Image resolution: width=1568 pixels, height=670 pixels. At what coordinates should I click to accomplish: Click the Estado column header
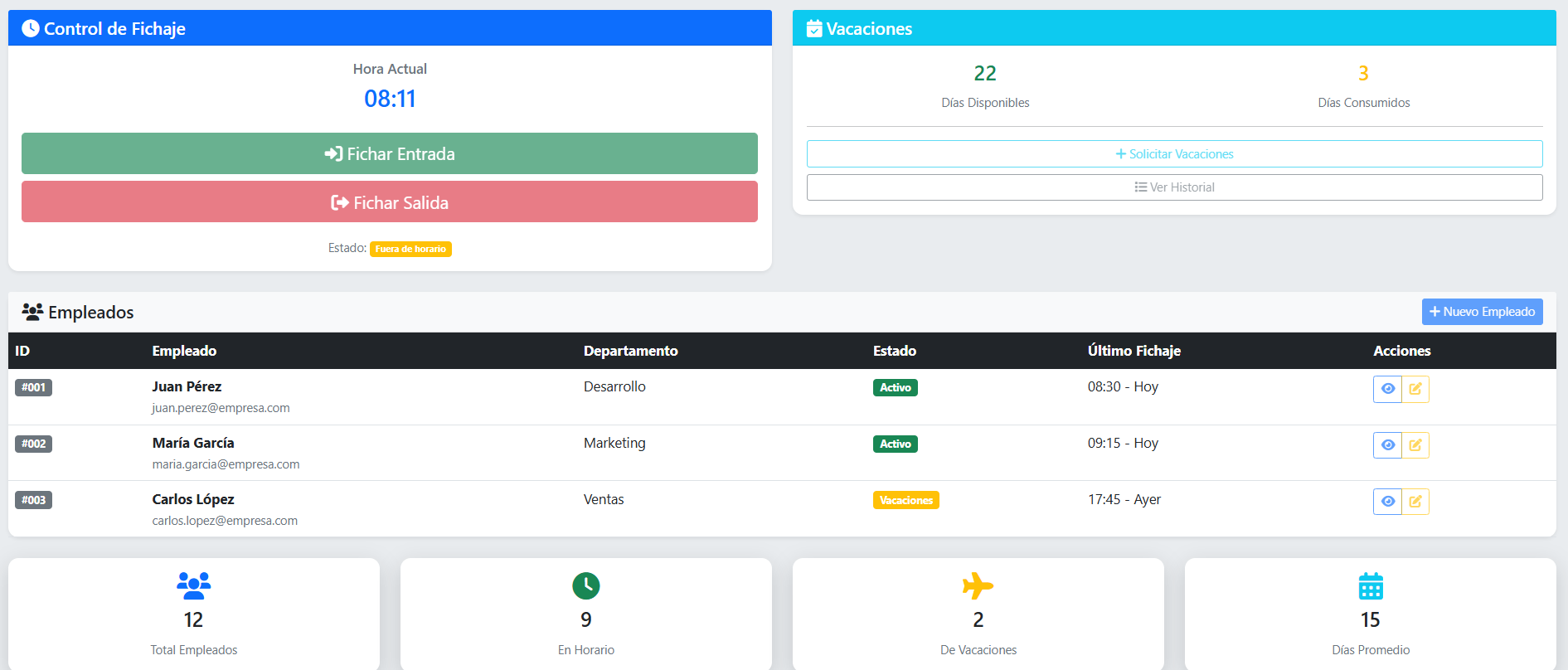895,351
